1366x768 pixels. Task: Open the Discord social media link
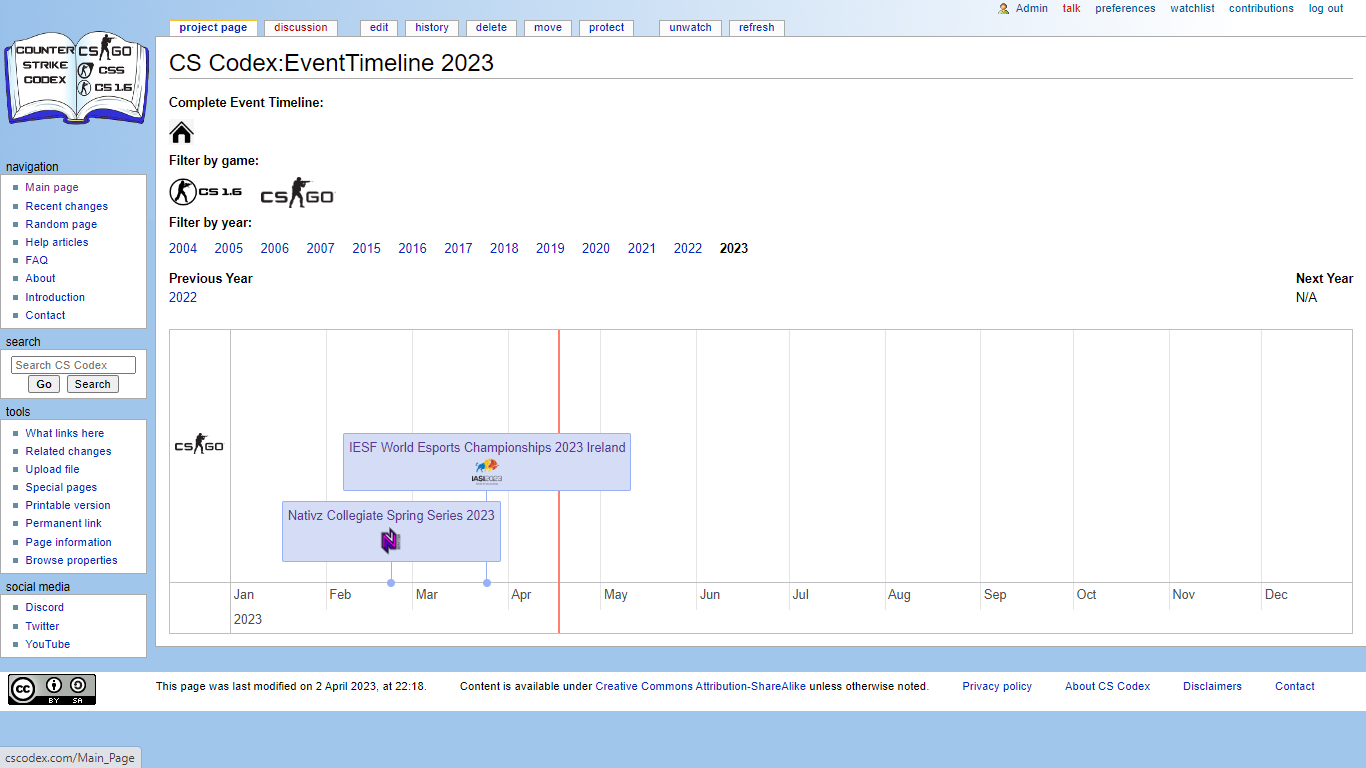click(44, 607)
